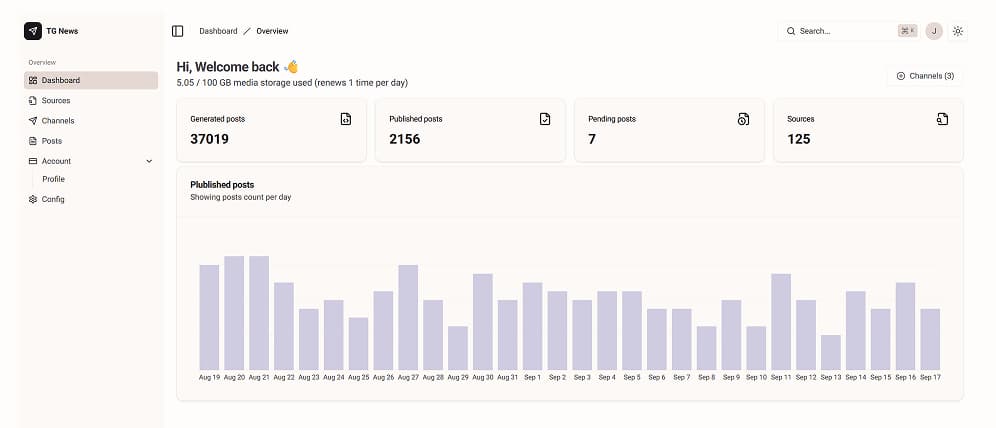Click the TG News paper plane logo
996x428 pixels.
(33, 31)
